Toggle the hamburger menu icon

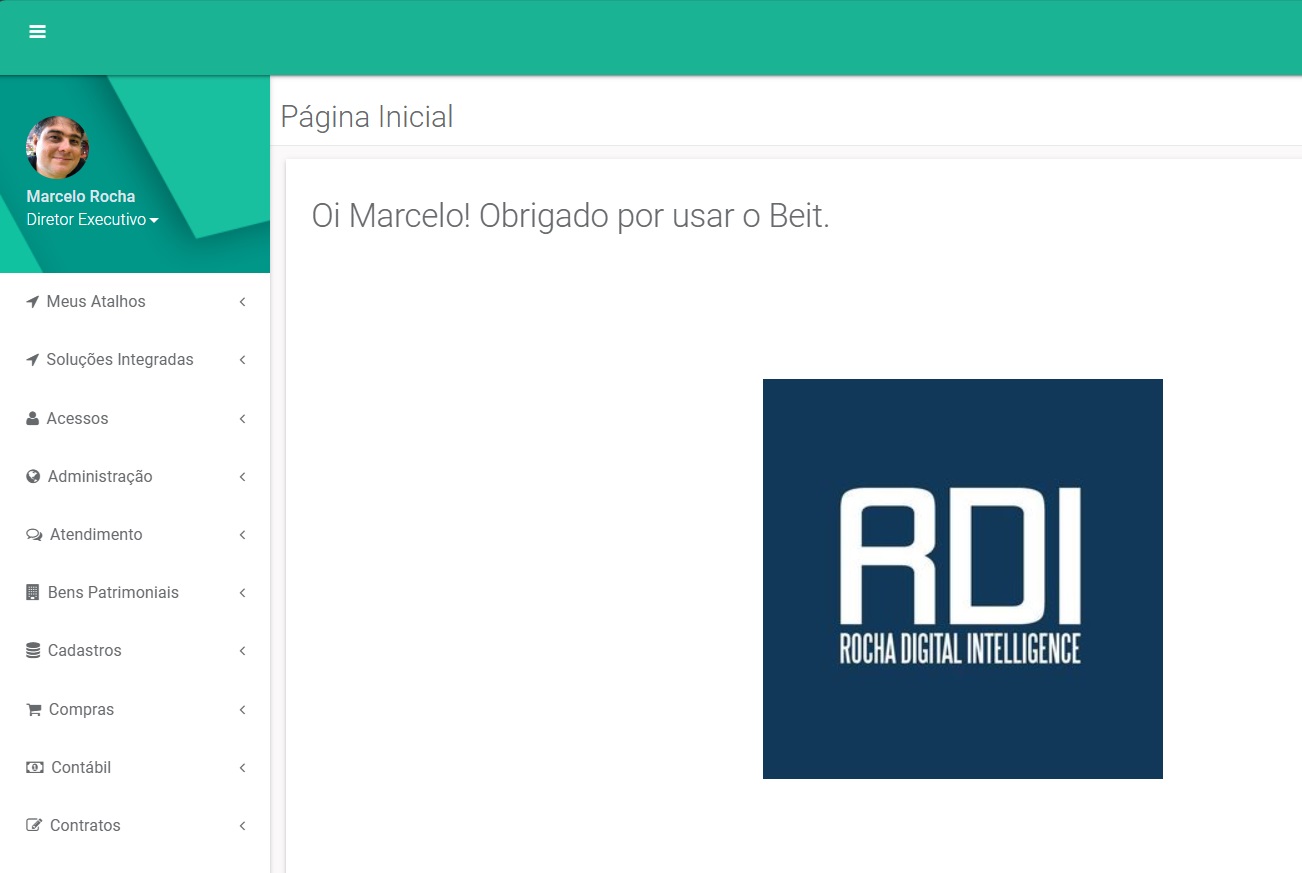pyautogui.click(x=37, y=32)
